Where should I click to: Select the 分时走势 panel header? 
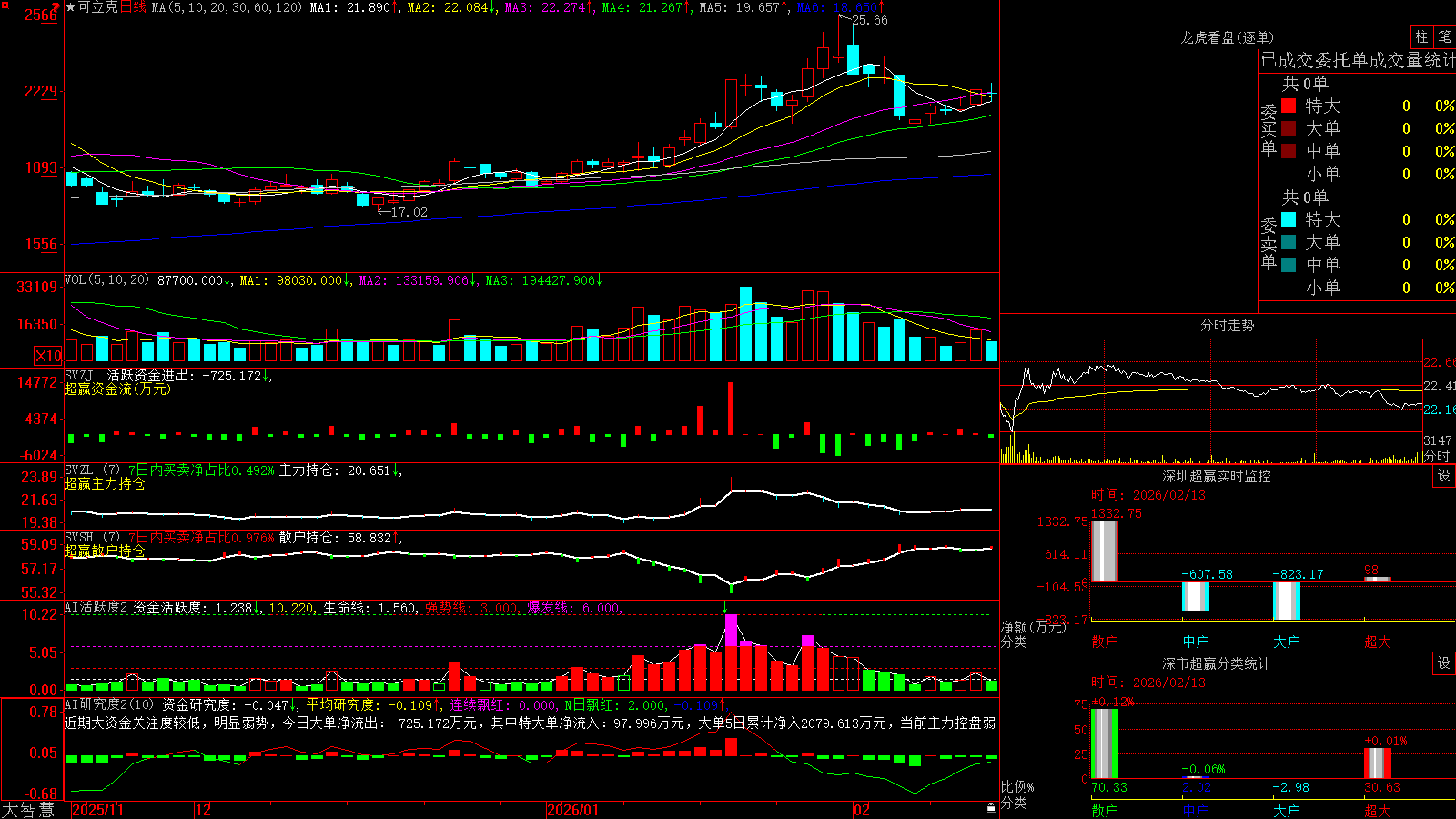pyautogui.click(x=1227, y=325)
